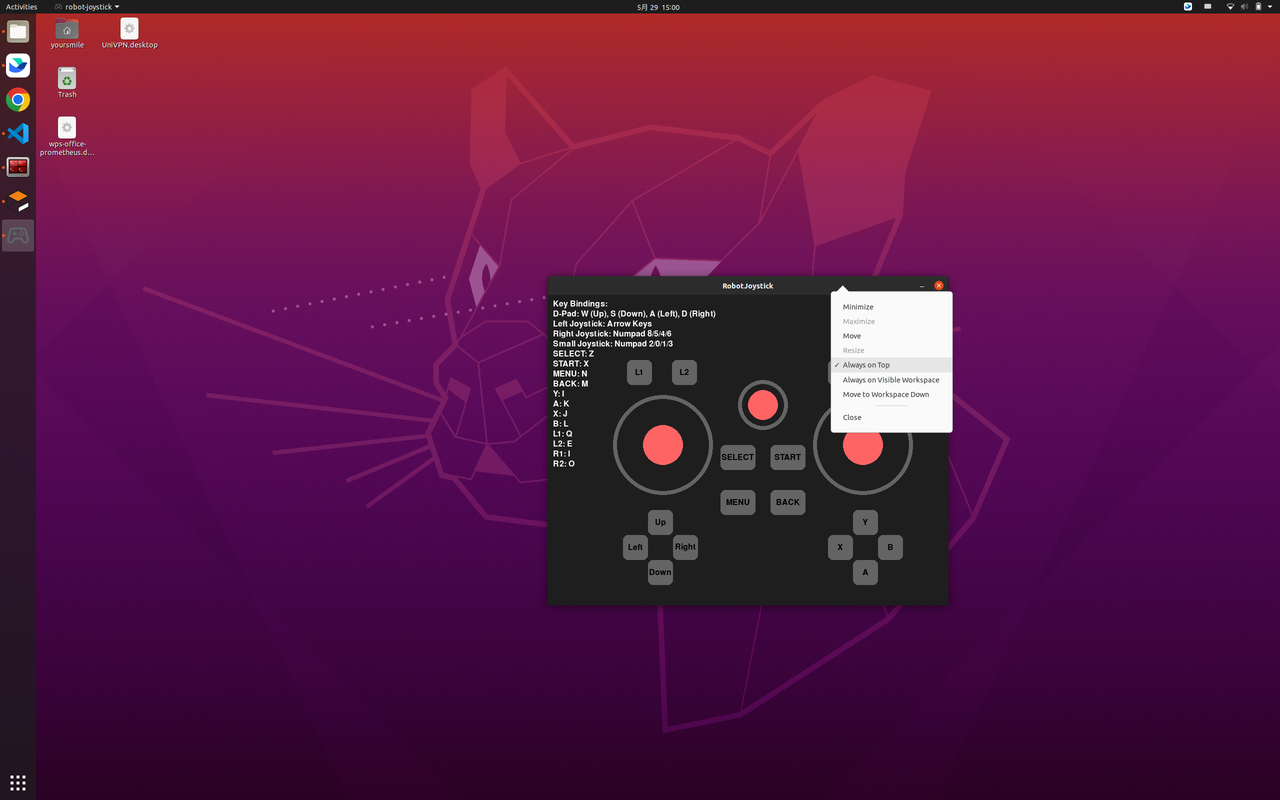This screenshot has height=800, width=1280.
Task: Open the robot-joystick app menu in top bar
Action: click(87, 7)
